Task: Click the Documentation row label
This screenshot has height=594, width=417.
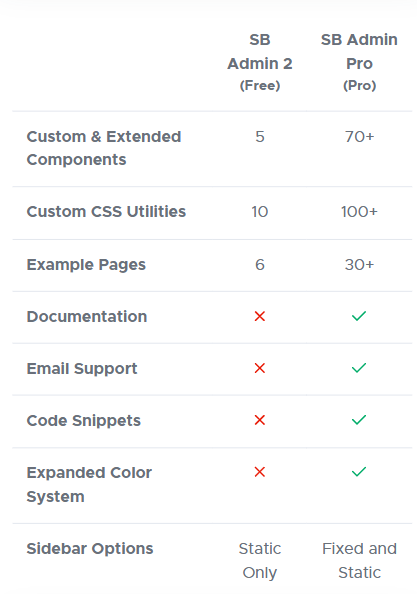Action: point(87,316)
